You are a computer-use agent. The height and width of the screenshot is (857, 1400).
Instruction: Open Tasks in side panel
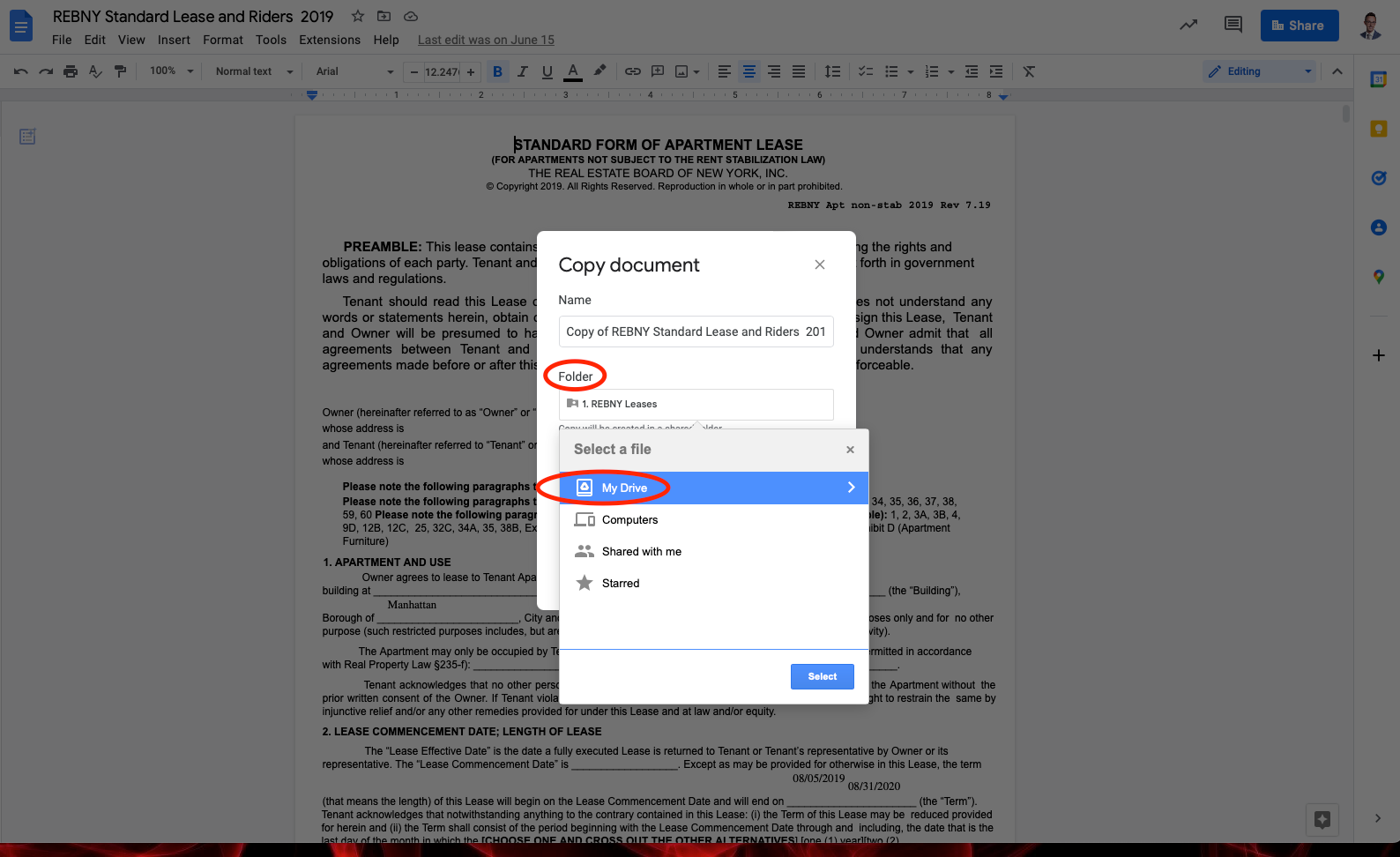click(x=1379, y=178)
